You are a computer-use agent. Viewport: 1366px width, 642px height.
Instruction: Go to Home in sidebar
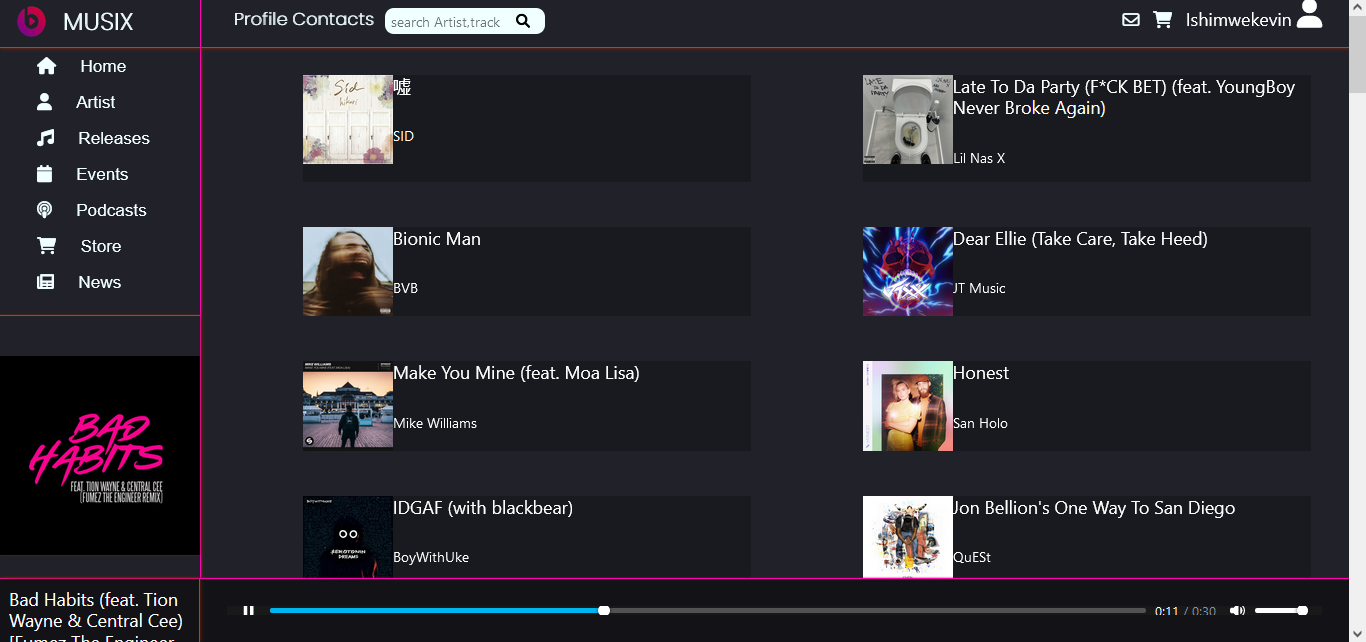point(103,66)
